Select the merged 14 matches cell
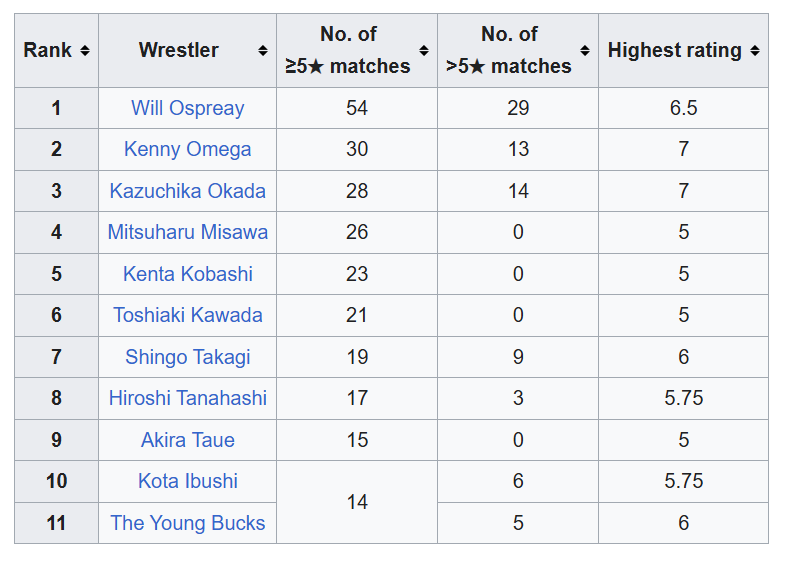The image size is (785, 561). pyautogui.click(x=357, y=502)
